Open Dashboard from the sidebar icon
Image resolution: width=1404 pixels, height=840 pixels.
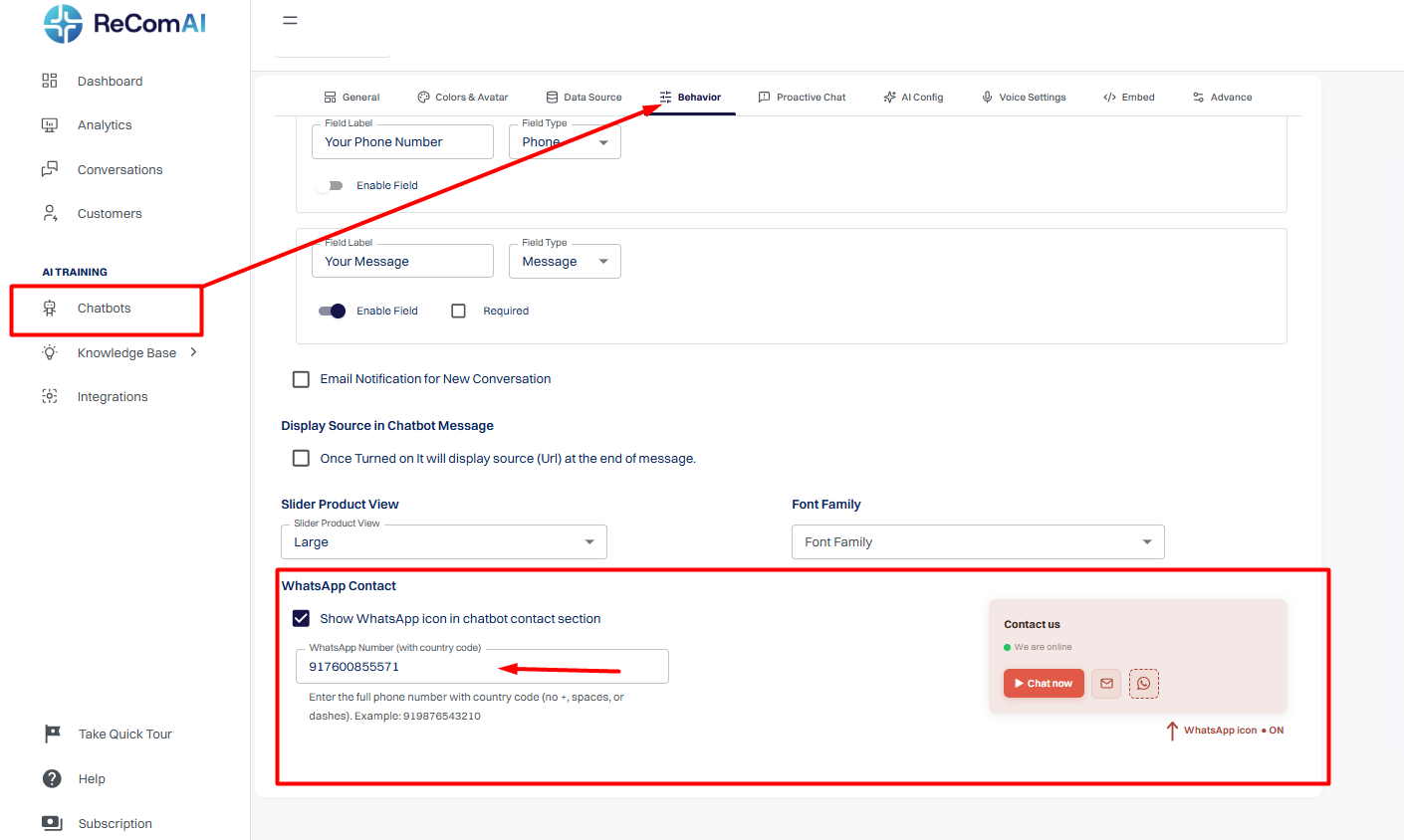coord(50,81)
